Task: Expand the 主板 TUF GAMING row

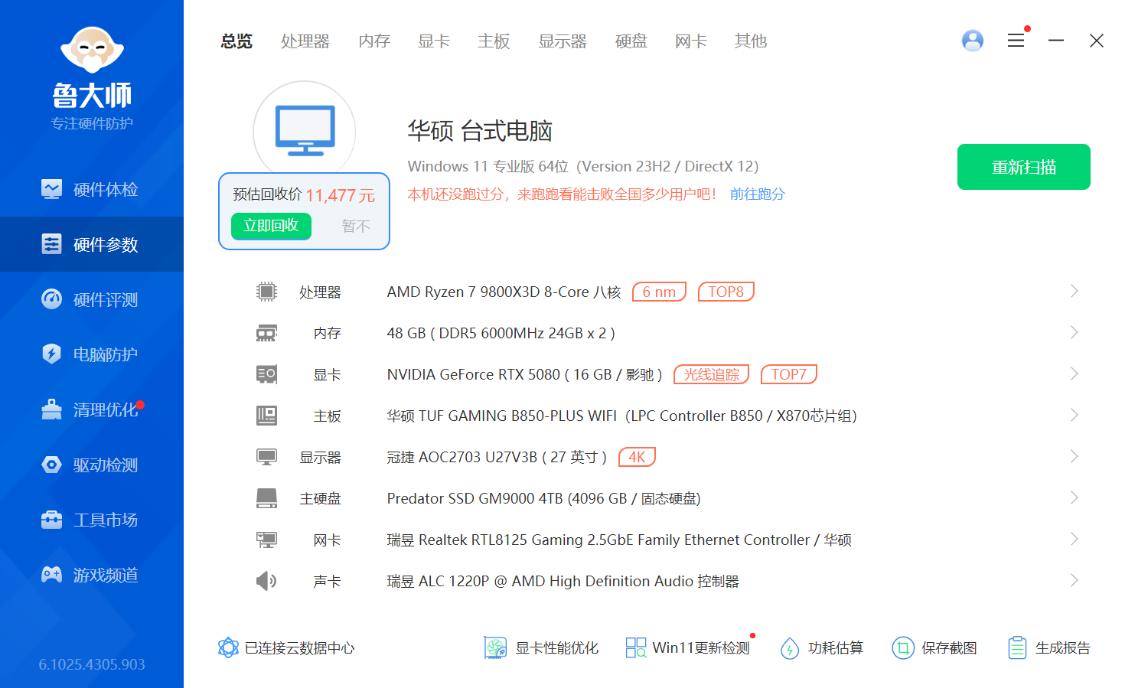Action: click(1074, 415)
